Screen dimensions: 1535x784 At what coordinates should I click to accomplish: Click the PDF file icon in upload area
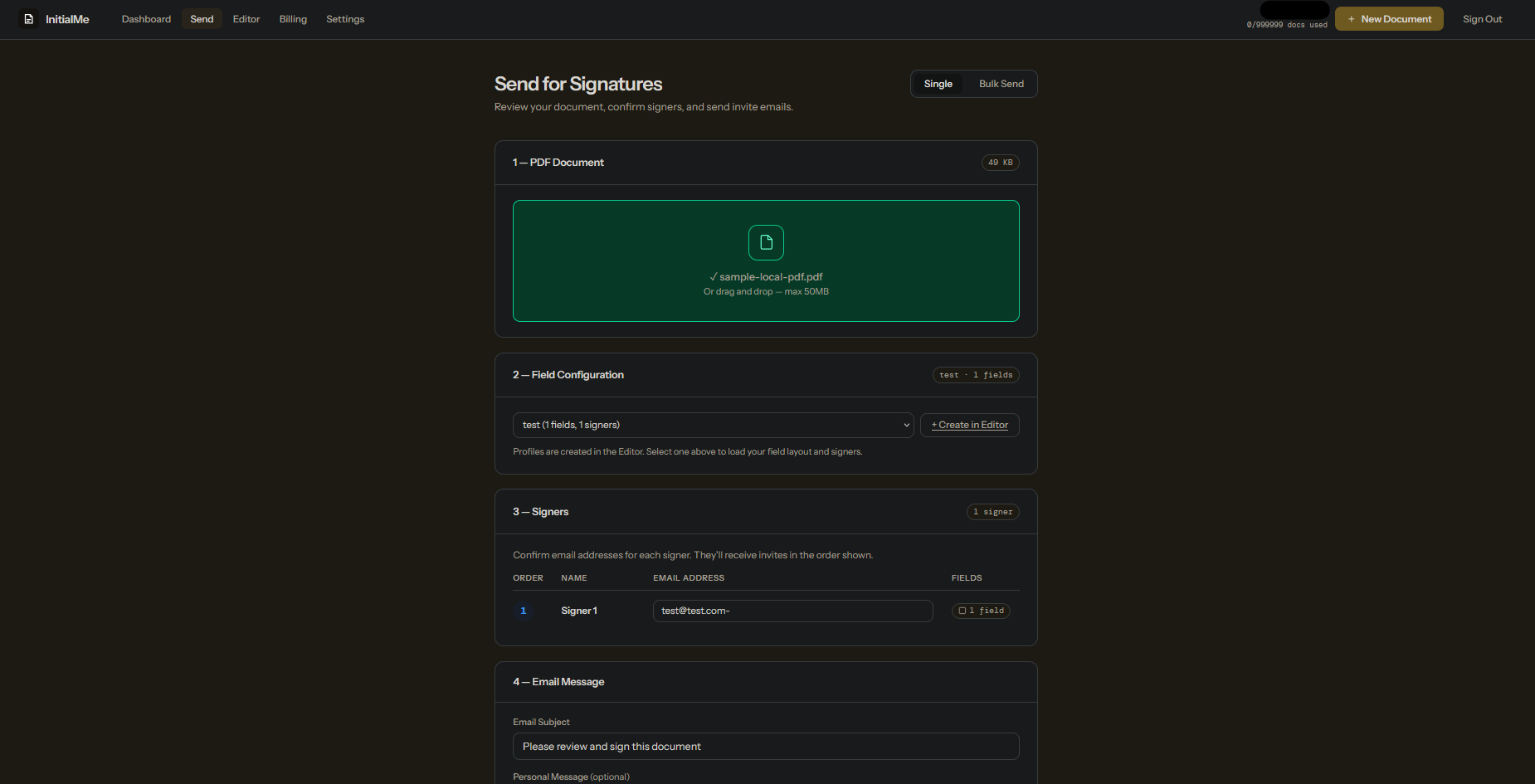[x=766, y=242]
